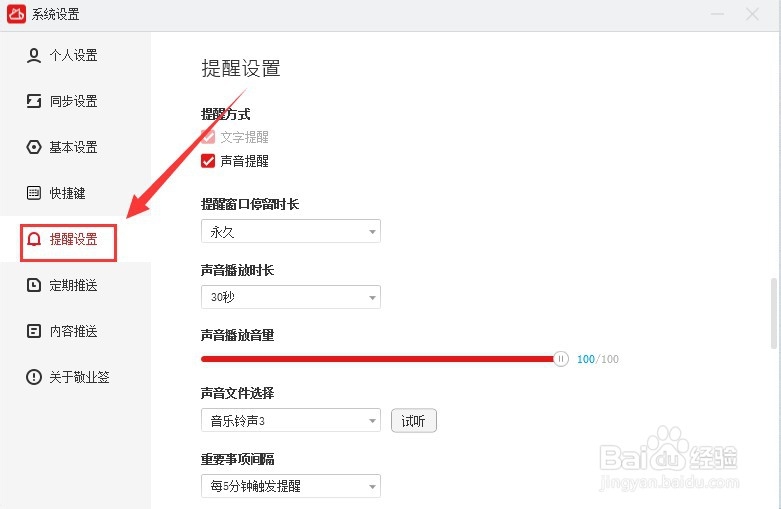Viewport: 781px width, 509px height.
Task: Switch to the 同步设置 tab
Action: [x=73, y=101]
